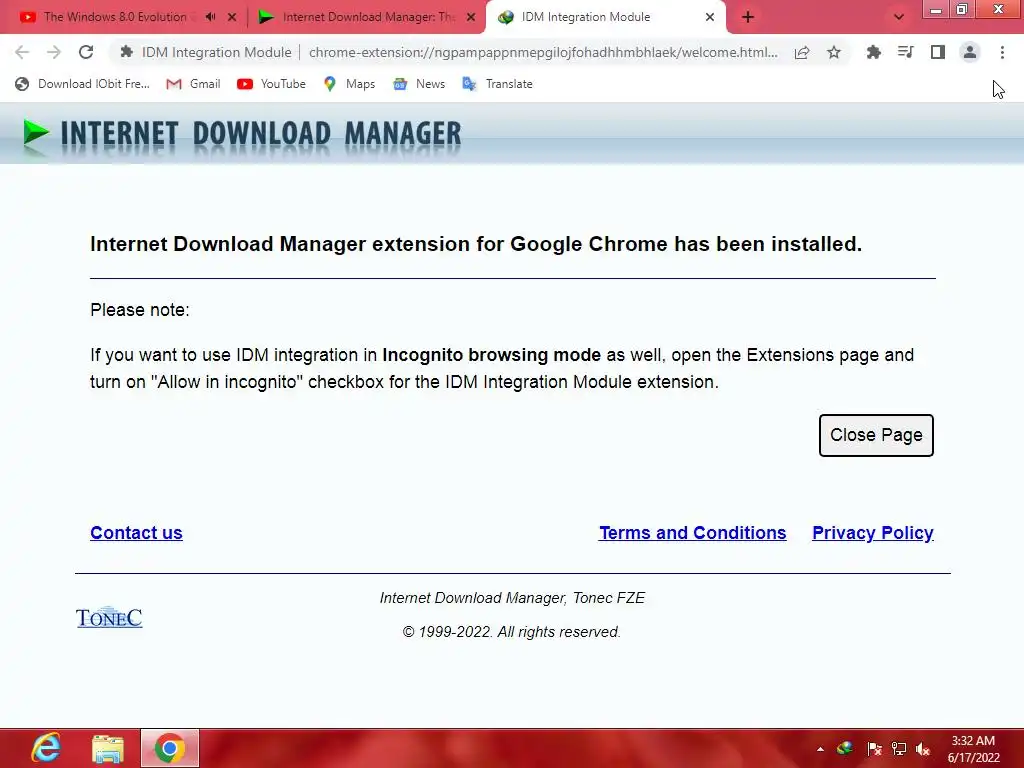Launch Internet Explorer from taskbar
This screenshot has width=1024, height=768.
[x=46, y=748]
